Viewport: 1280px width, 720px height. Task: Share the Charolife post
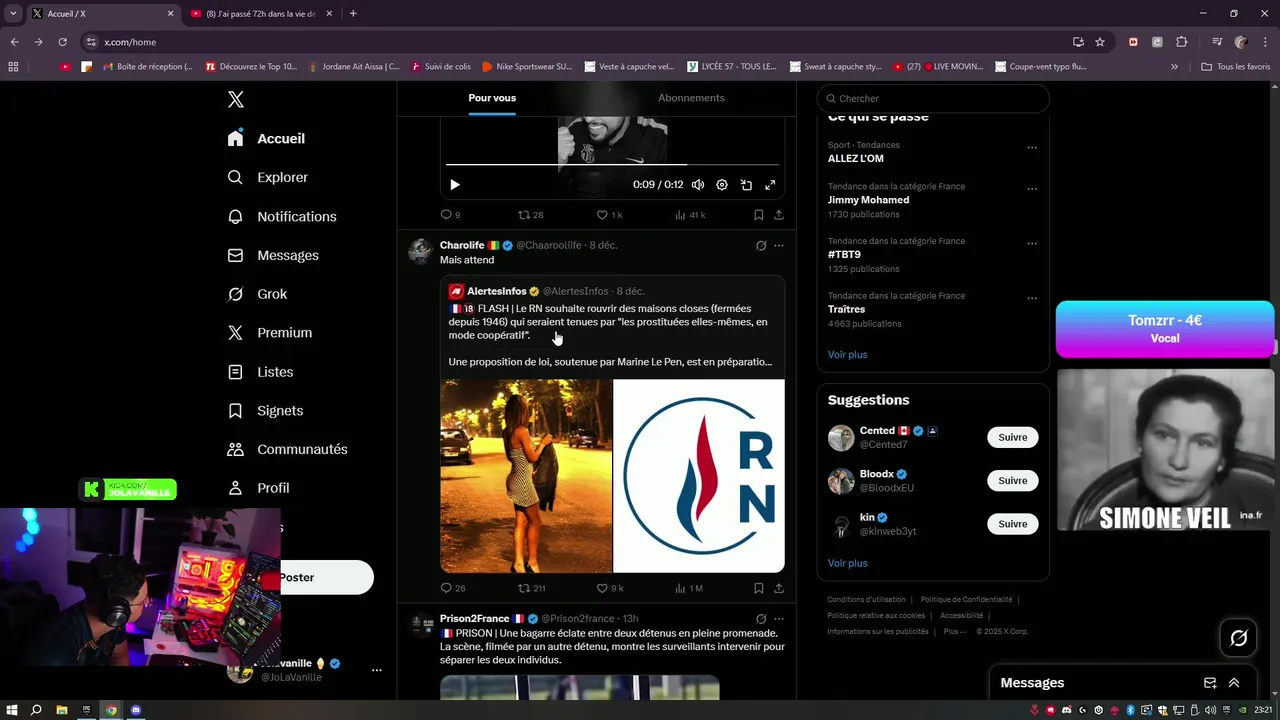coord(779,588)
